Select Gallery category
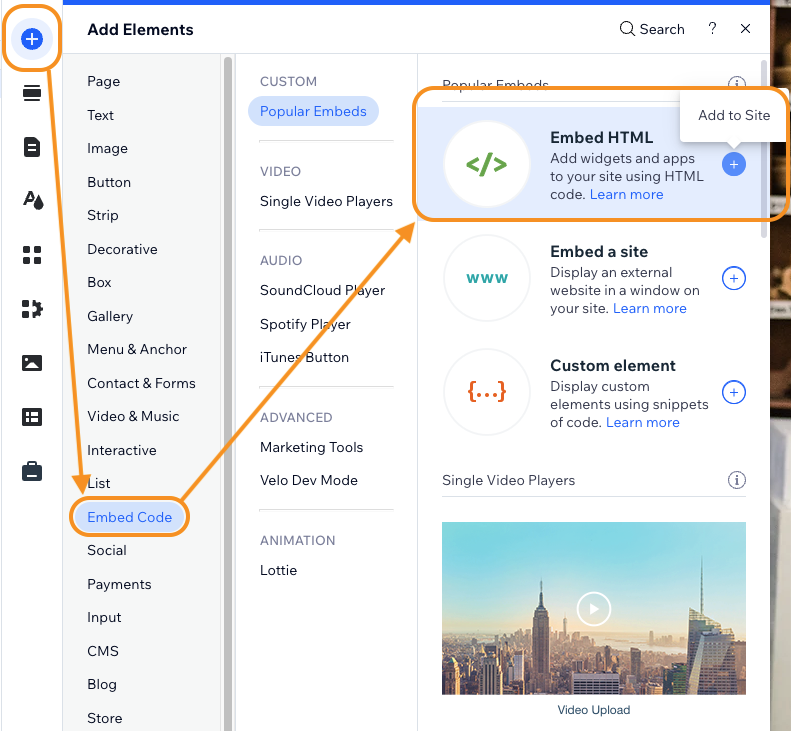Image resolution: width=791 pixels, height=731 pixels. tap(110, 316)
